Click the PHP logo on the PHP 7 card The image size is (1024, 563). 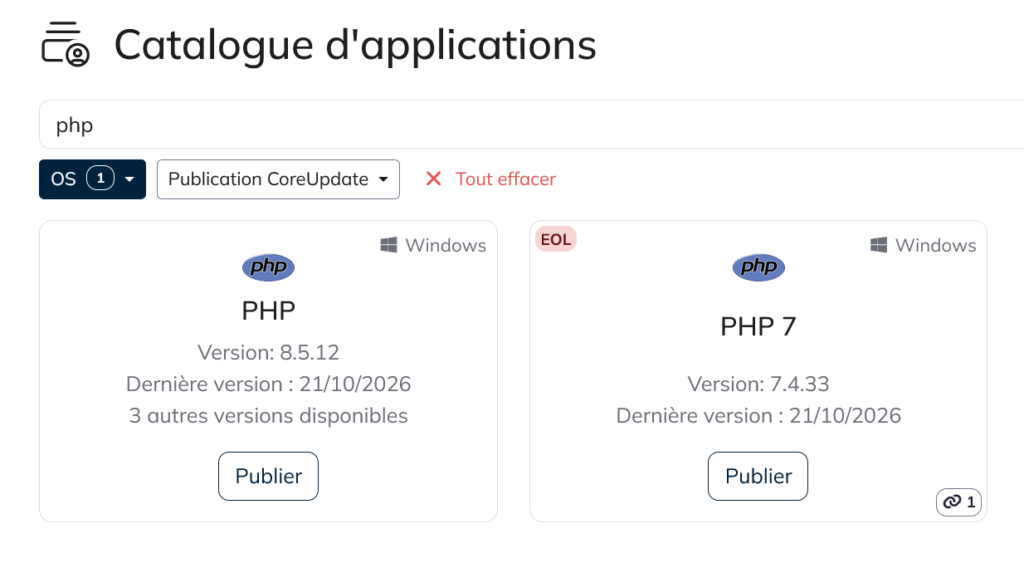point(758,267)
